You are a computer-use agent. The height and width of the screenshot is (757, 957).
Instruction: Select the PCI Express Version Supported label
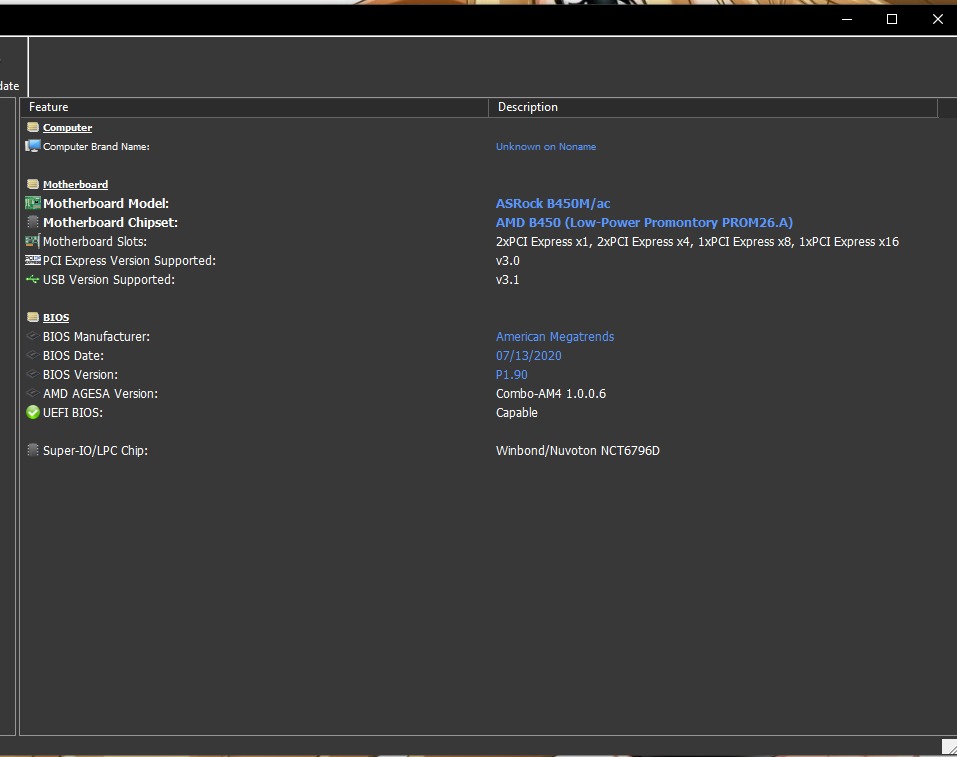[x=129, y=261]
